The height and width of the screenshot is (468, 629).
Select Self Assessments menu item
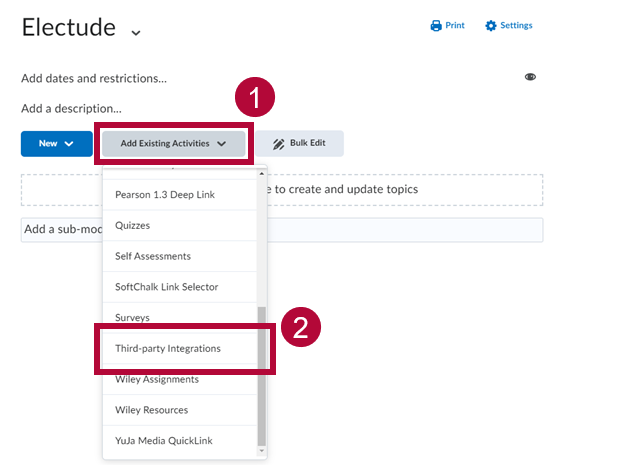coord(153,256)
